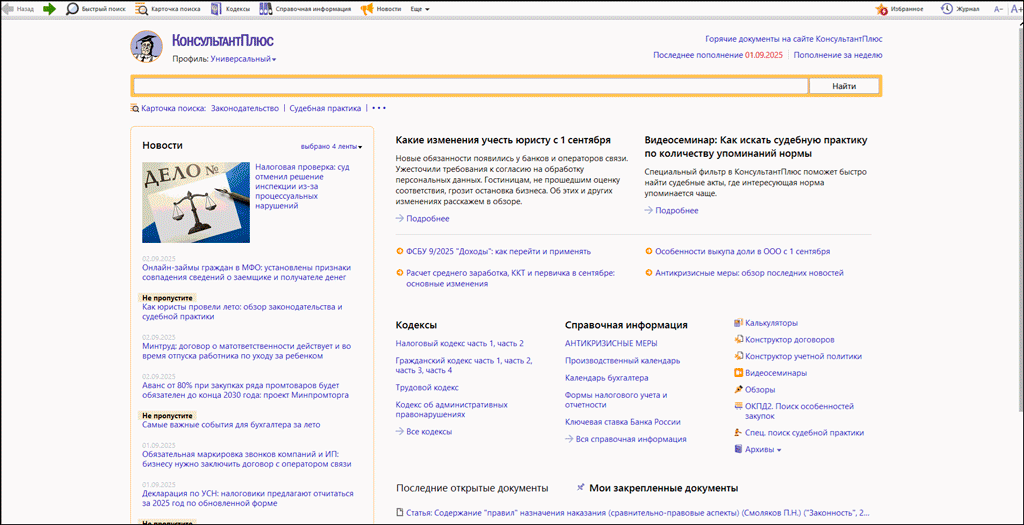Decrease font size with A- icon
The height and width of the screenshot is (525, 1024).
(x=998, y=9)
